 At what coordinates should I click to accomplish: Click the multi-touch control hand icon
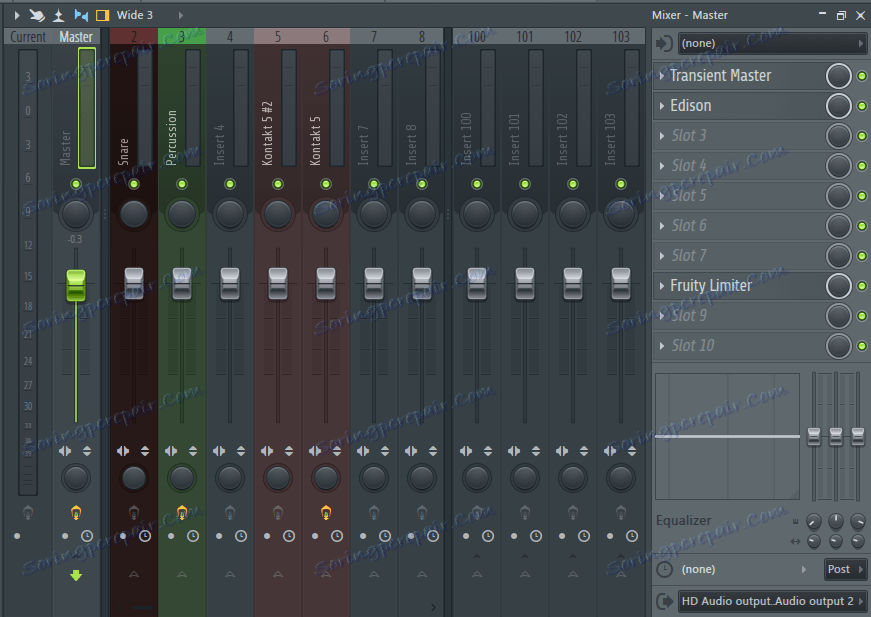tap(36, 15)
